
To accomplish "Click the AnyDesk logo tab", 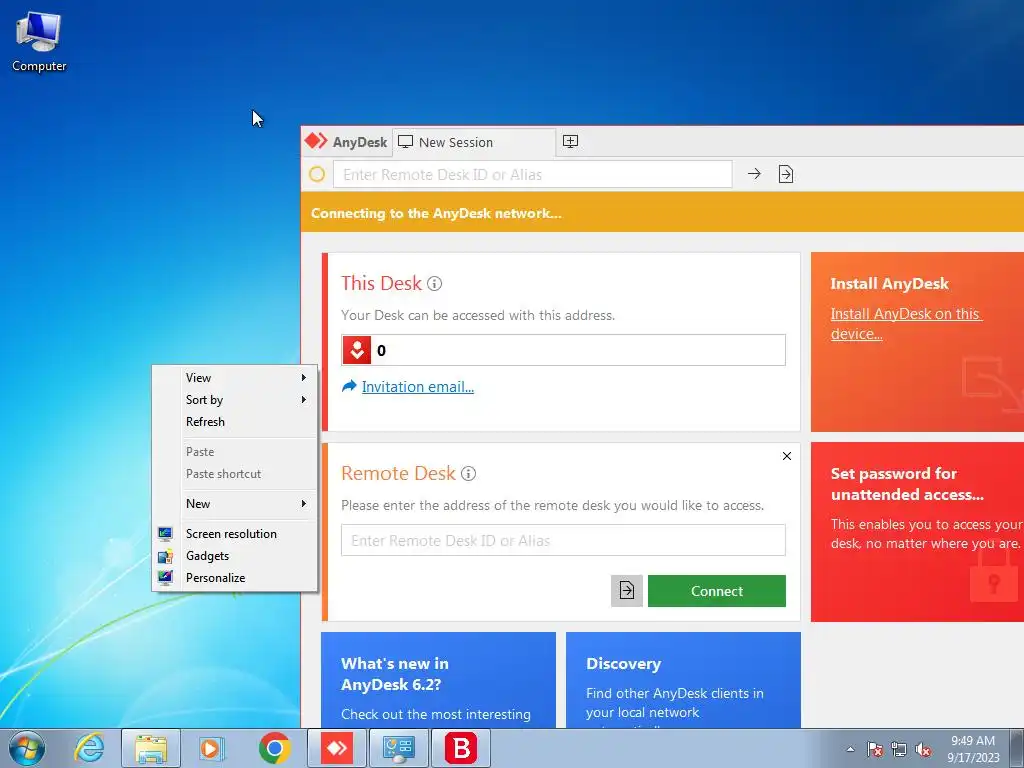I will pos(347,142).
